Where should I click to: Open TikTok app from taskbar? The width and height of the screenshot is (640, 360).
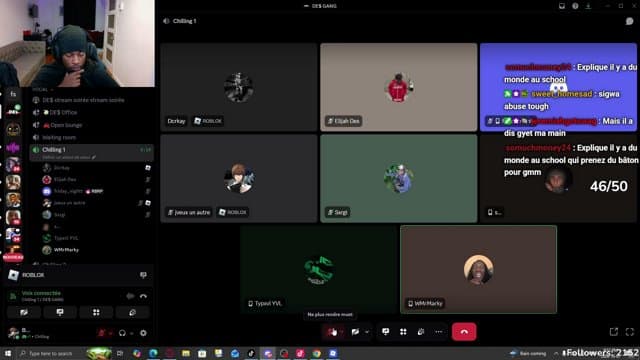[251, 353]
